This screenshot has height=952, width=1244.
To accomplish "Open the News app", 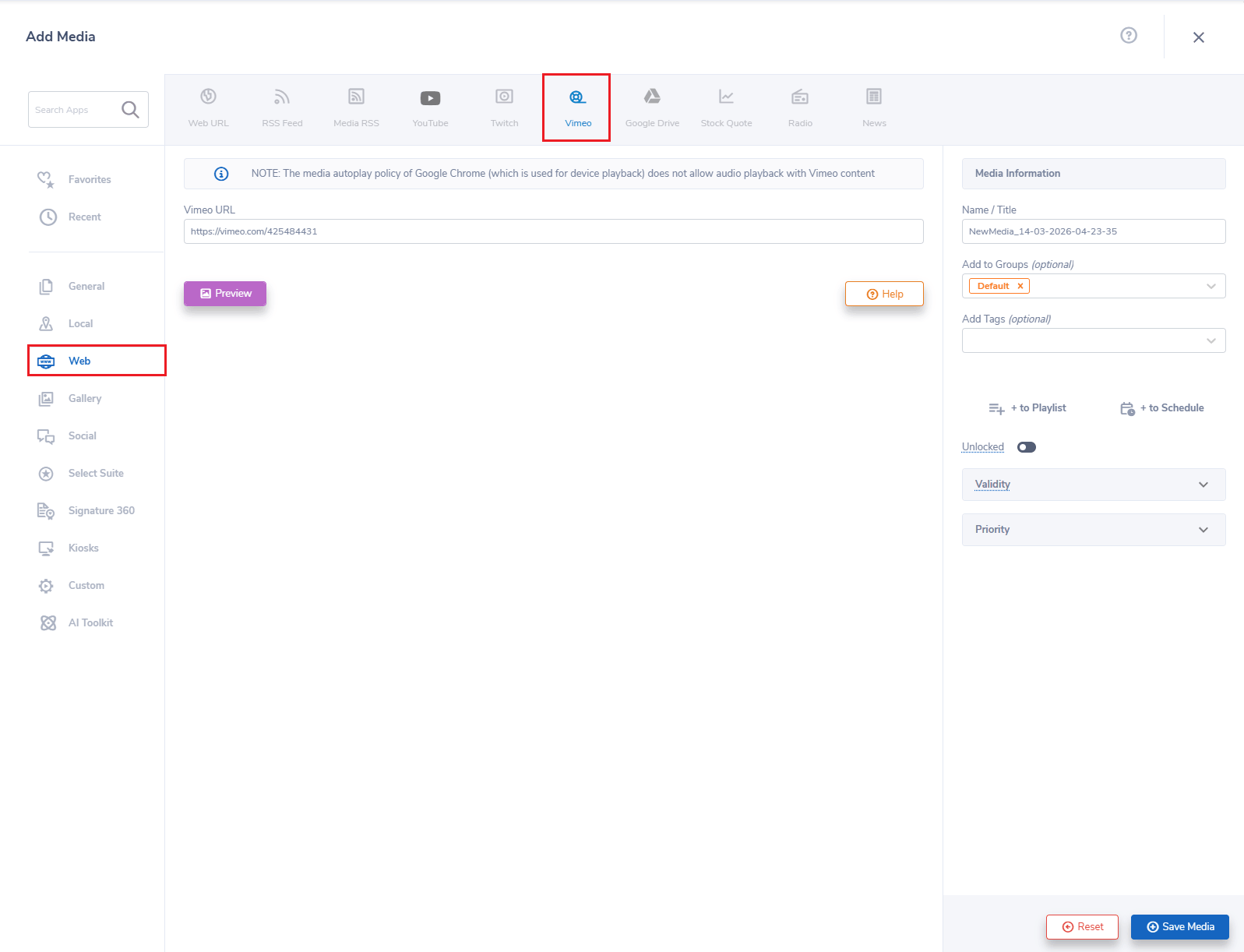I will point(874,107).
